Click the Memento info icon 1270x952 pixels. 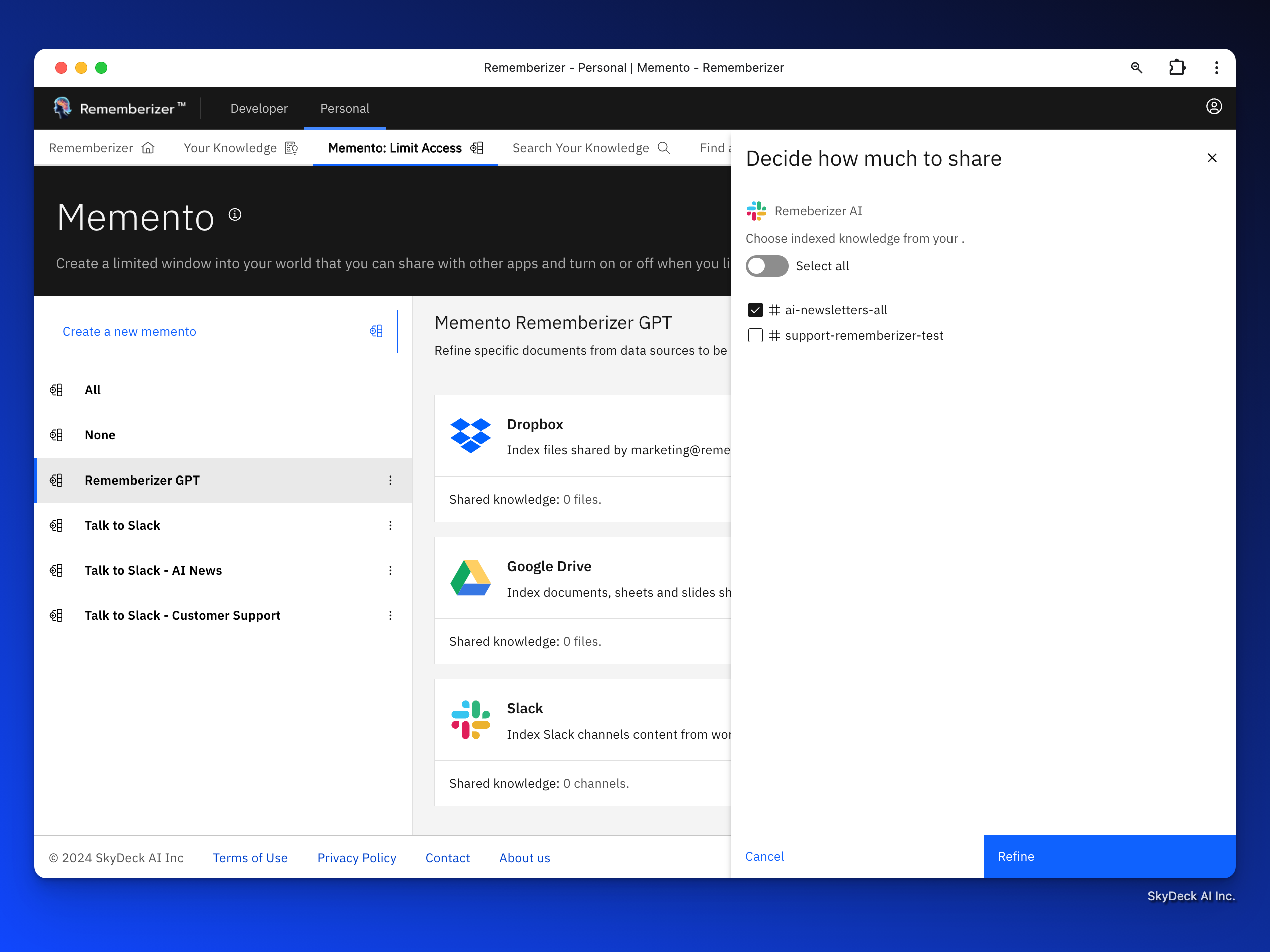pos(235,215)
